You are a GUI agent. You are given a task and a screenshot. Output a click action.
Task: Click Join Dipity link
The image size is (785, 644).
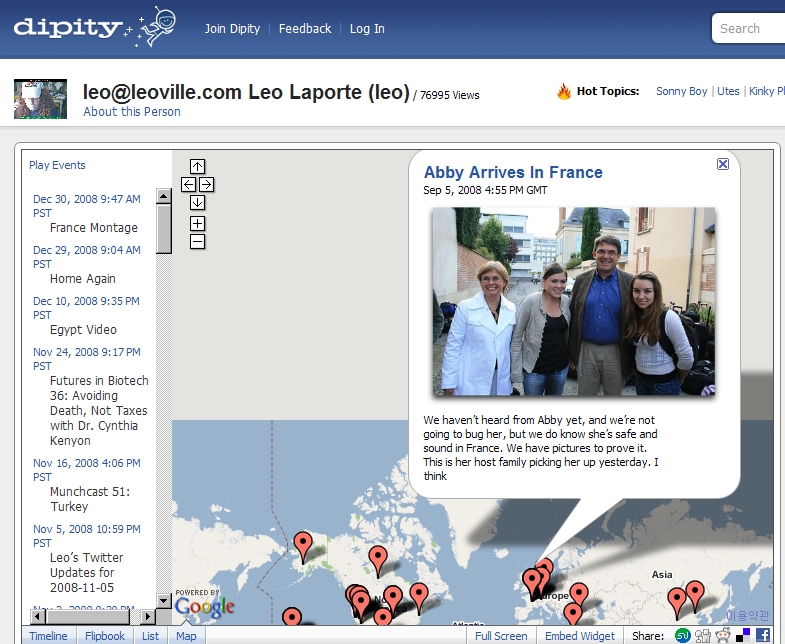point(232,29)
